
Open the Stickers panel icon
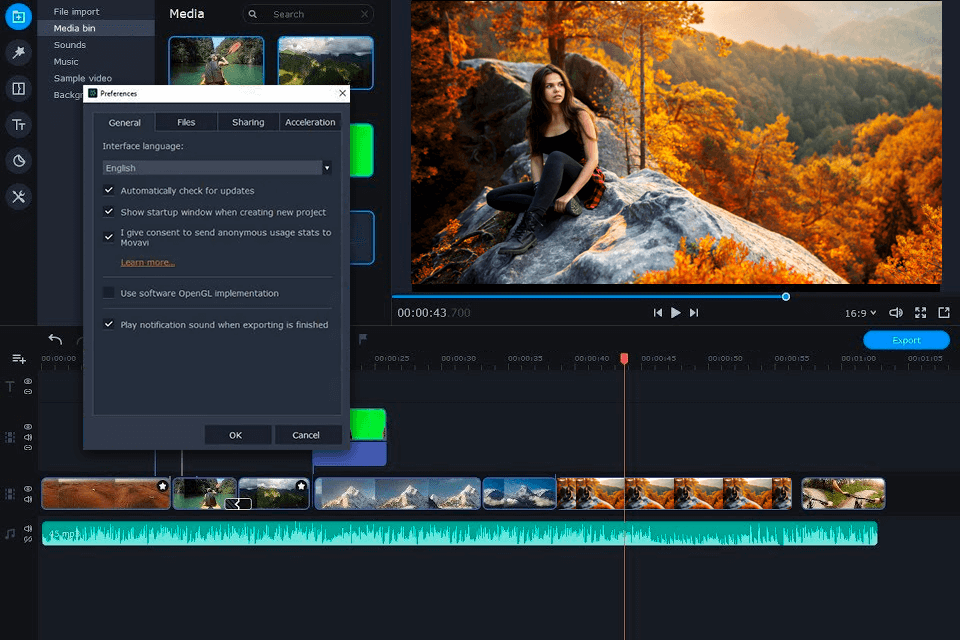[x=18, y=161]
